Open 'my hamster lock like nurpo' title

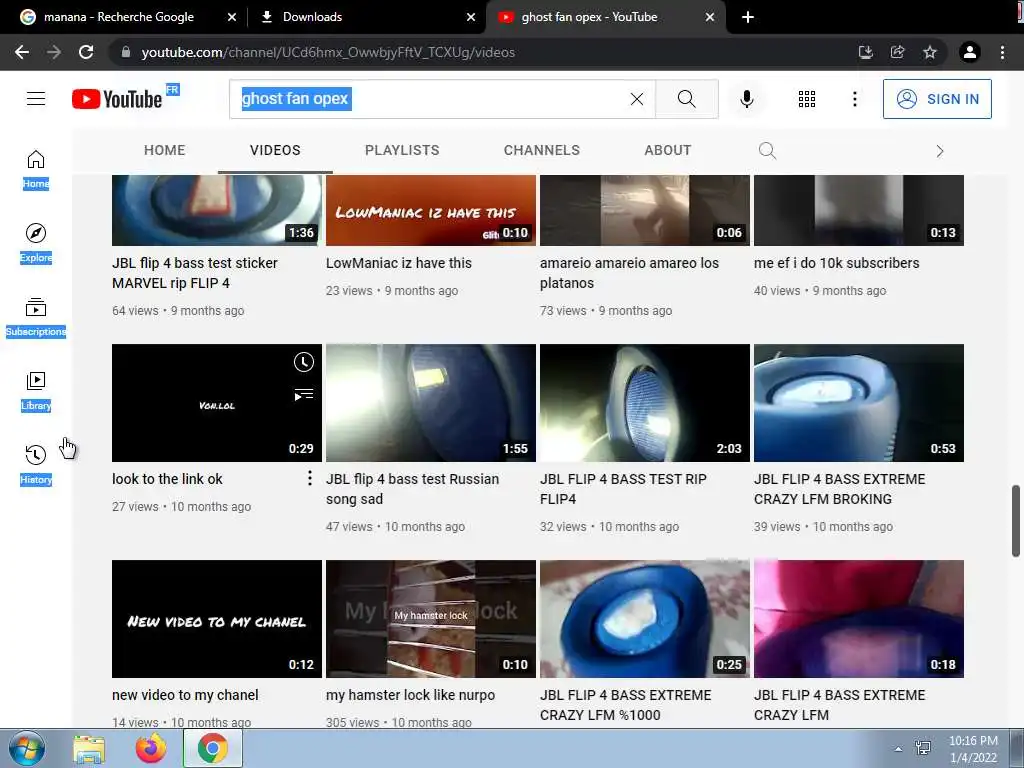tap(410, 695)
